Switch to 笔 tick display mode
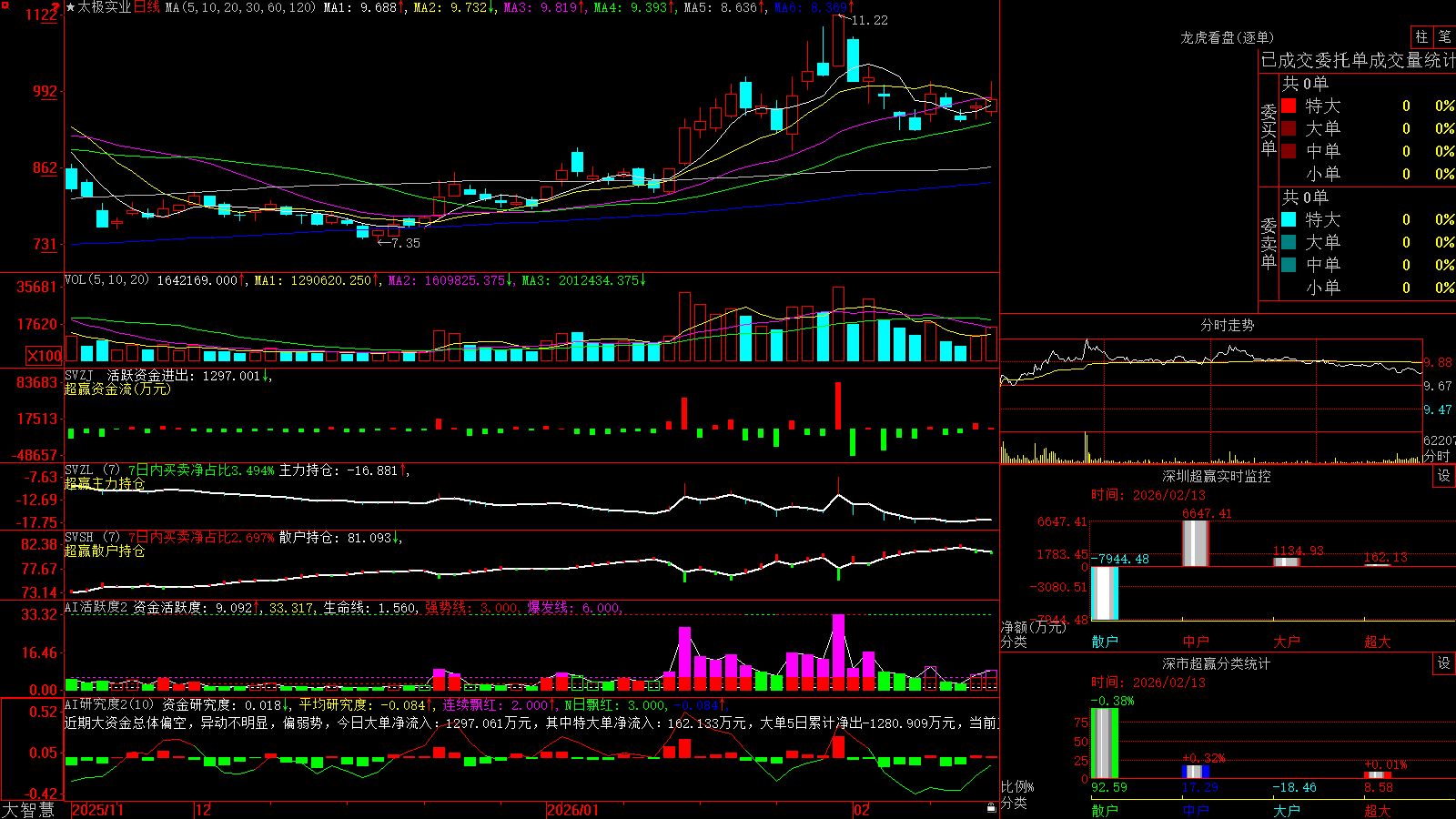This screenshot has height=819, width=1456. point(1444,36)
